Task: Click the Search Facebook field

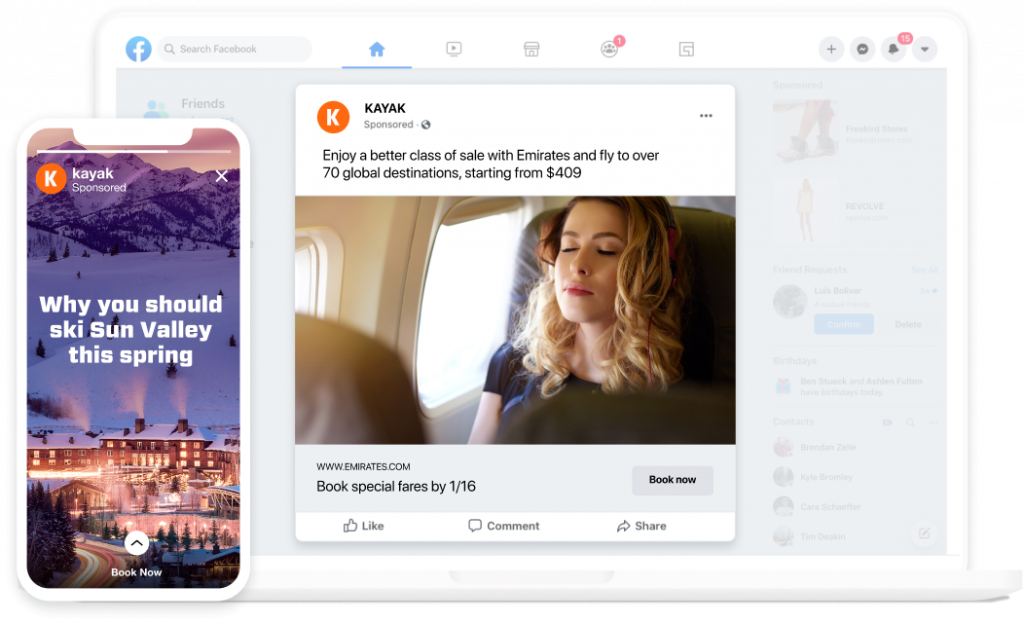Action: 235,49
